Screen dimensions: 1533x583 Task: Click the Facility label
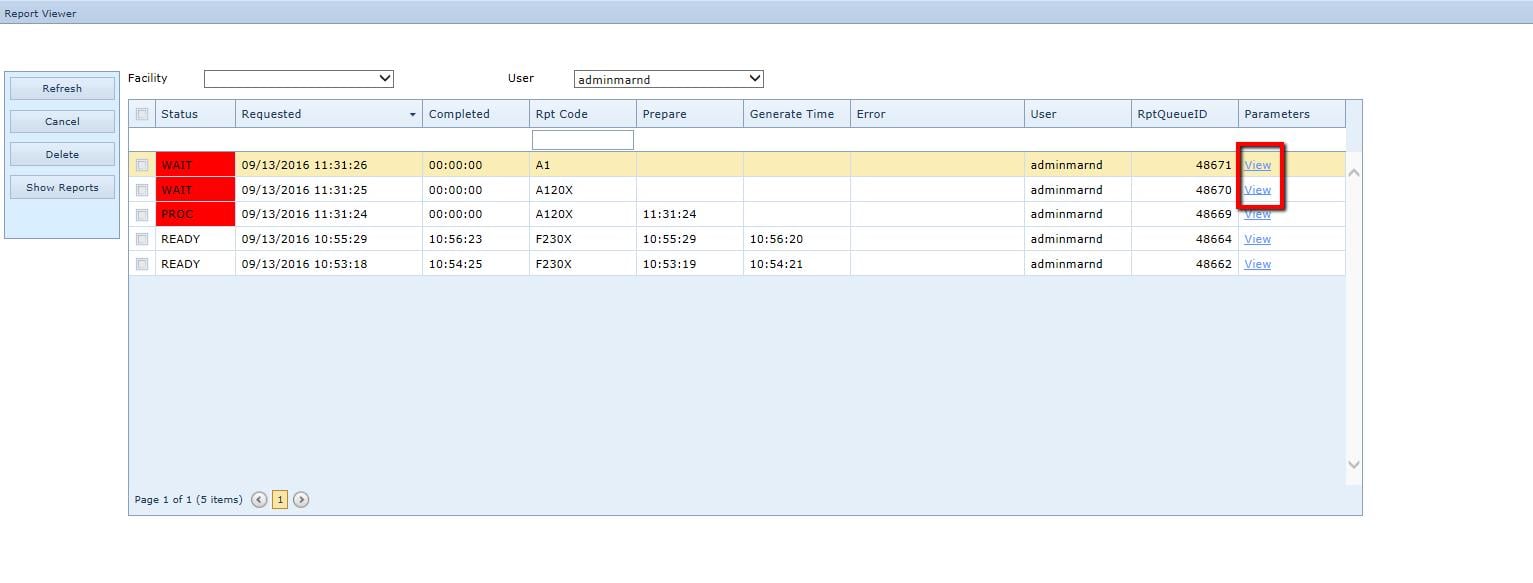[148, 78]
